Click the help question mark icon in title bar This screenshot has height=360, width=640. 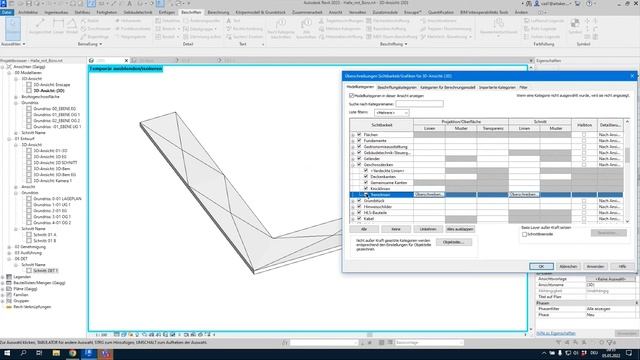[x=589, y=3]
